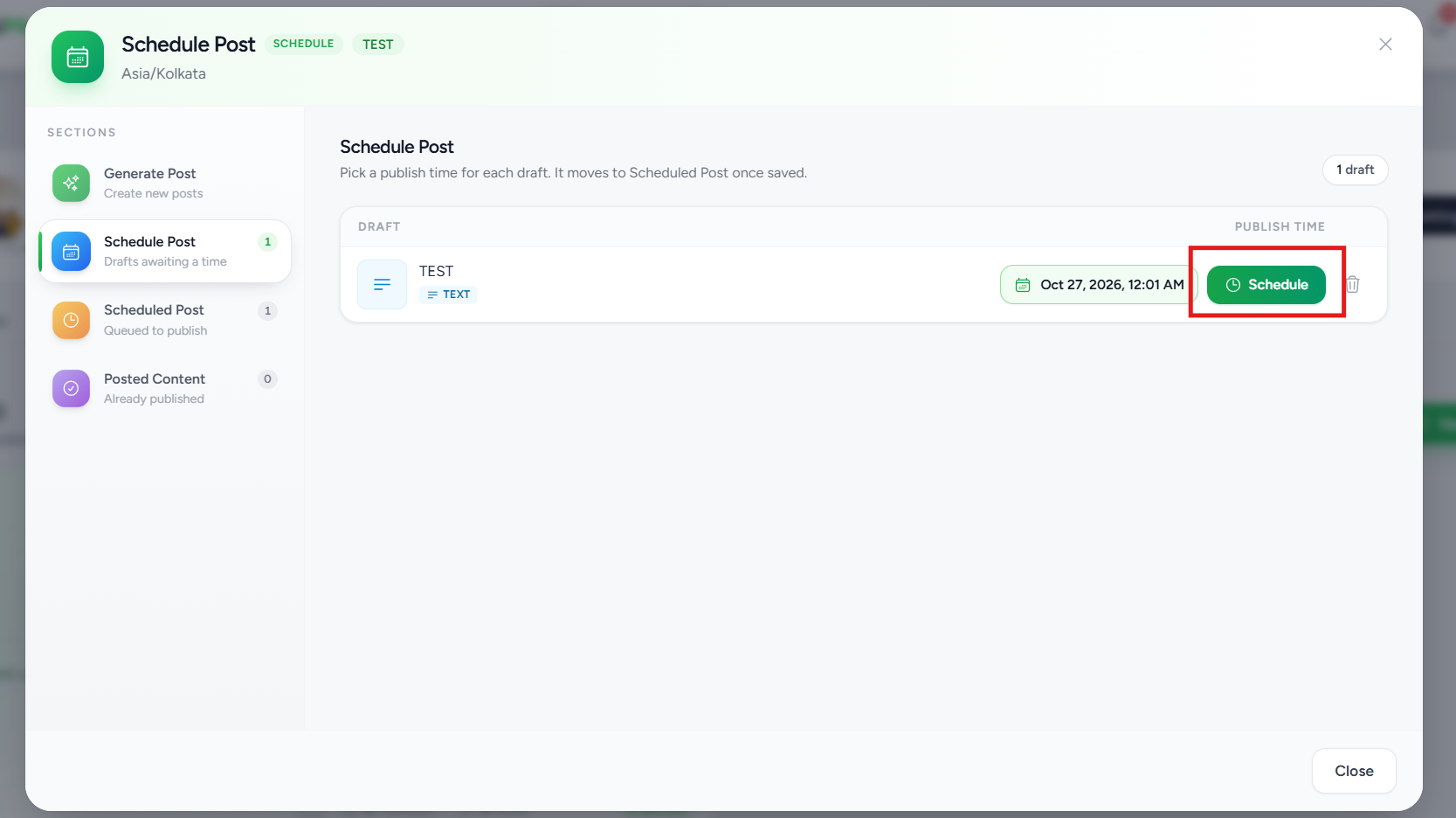1456x818 pixels.
Task: Click the DRAFT column header
Action: (379, 226)
